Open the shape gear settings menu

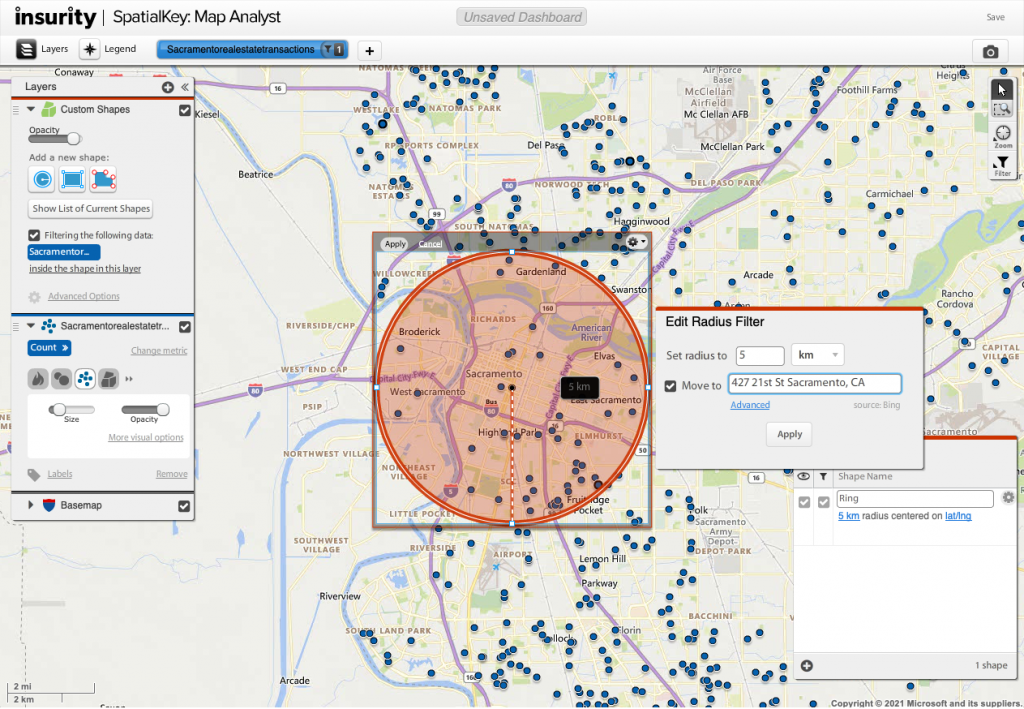pyautogui.click(x=635, y=242)
